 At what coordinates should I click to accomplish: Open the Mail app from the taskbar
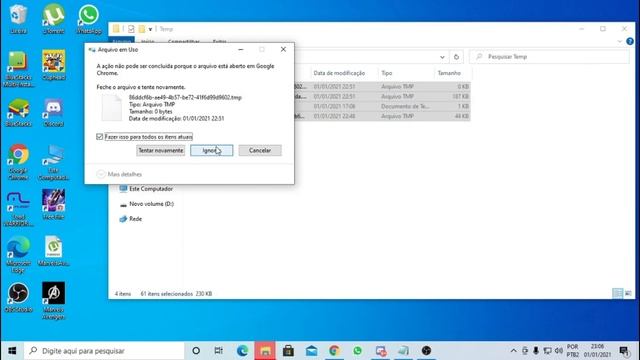click(x=311, y=351)
